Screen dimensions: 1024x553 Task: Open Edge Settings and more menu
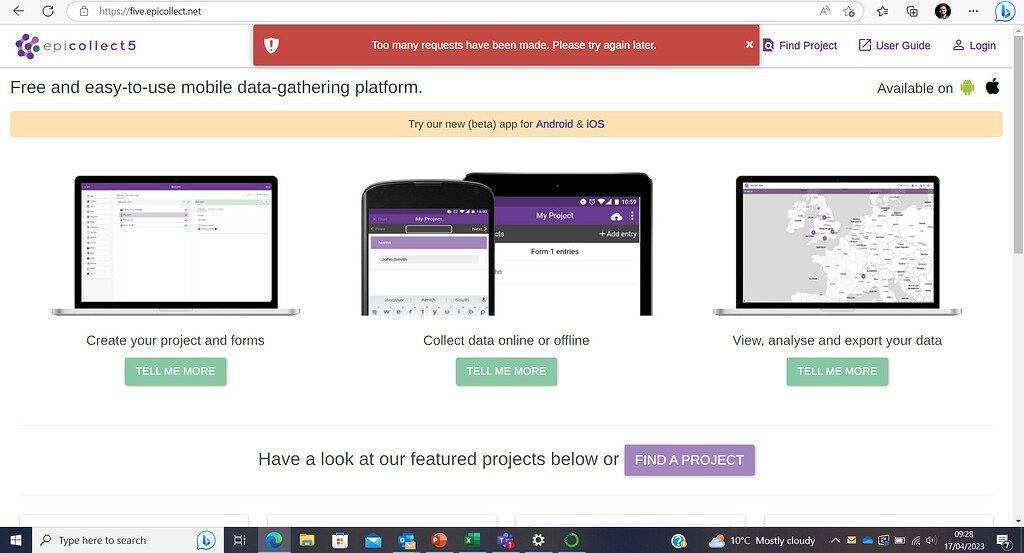click(974, 11)
